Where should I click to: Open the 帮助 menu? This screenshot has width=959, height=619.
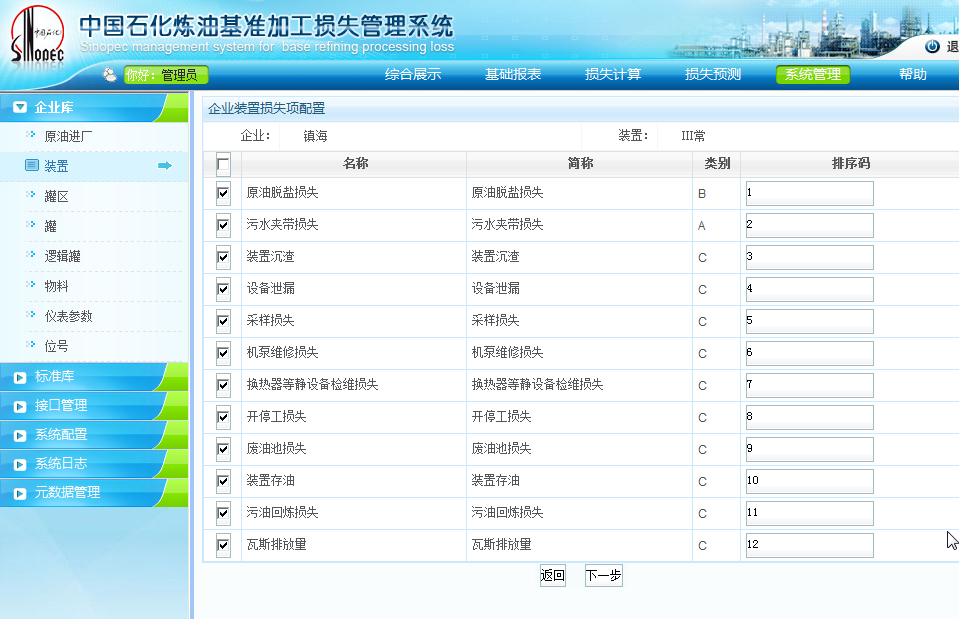[x=913, y=75]
